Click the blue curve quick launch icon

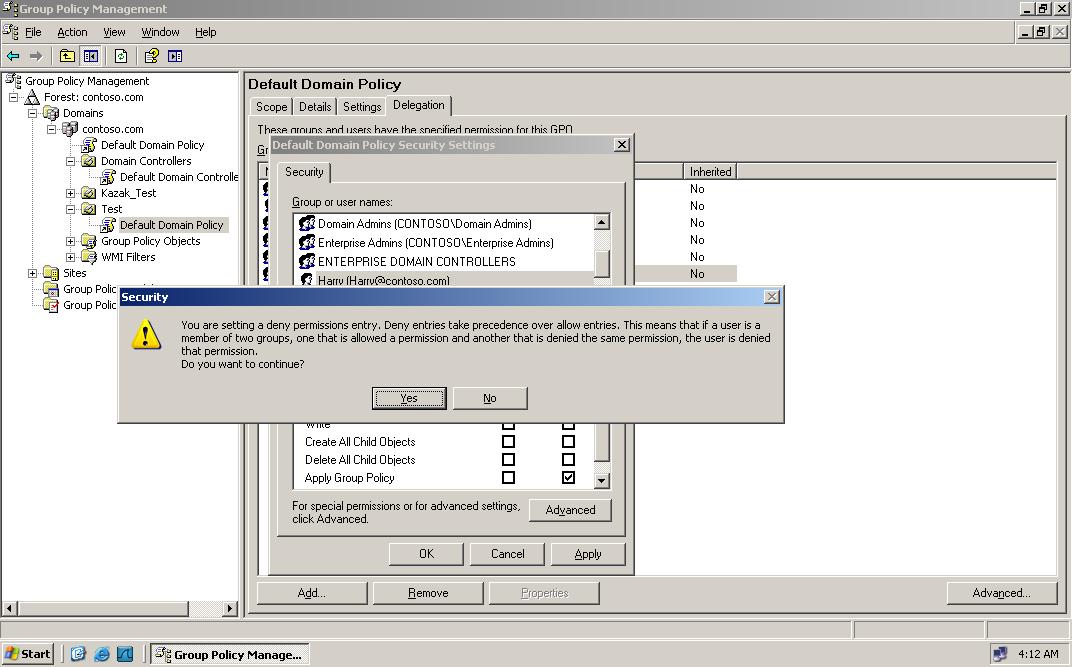tap(124, 654)
